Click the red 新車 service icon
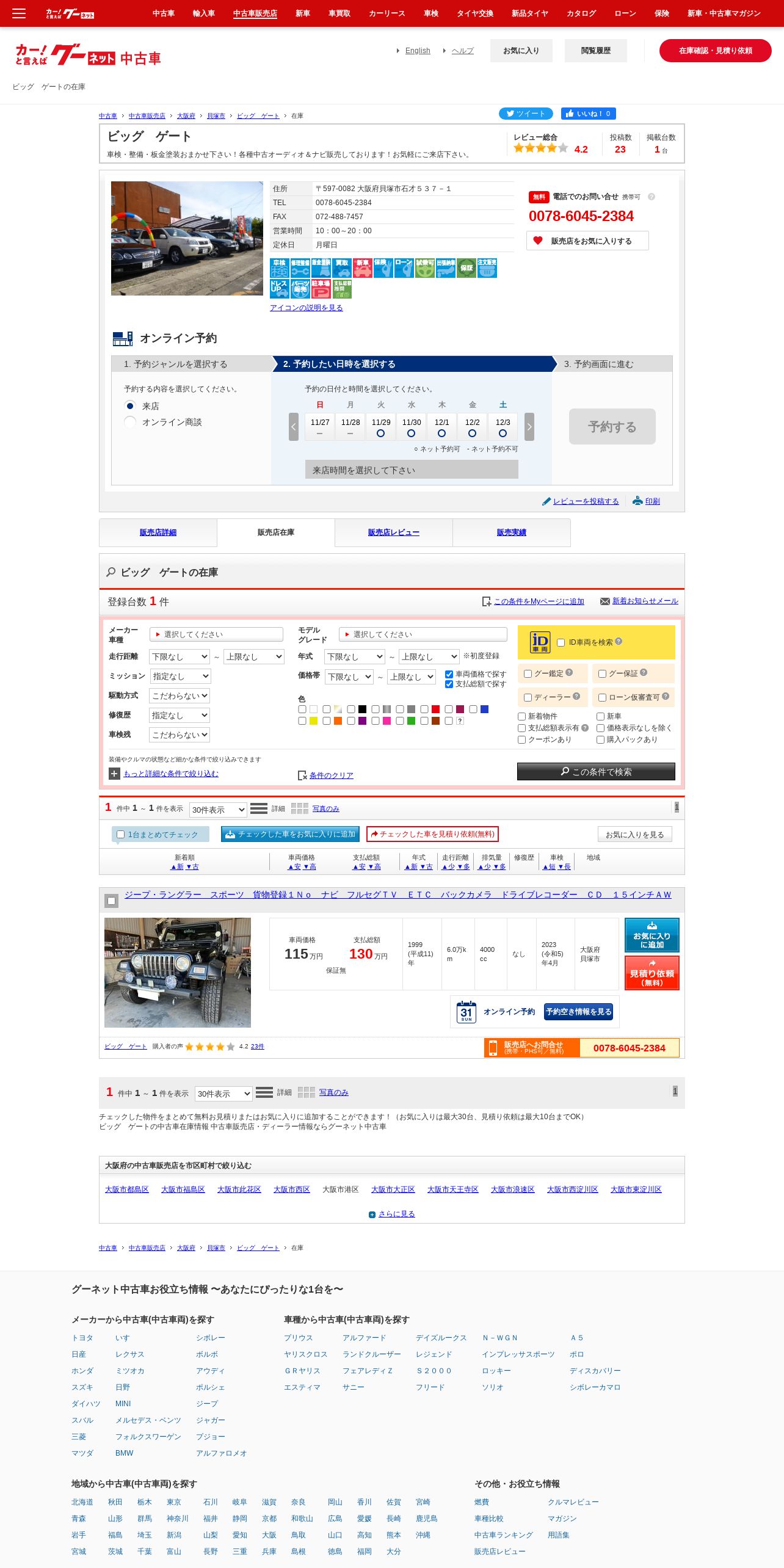Image resolution: width=784 pixels, height=1568 pixels. [x=363, y=268]
